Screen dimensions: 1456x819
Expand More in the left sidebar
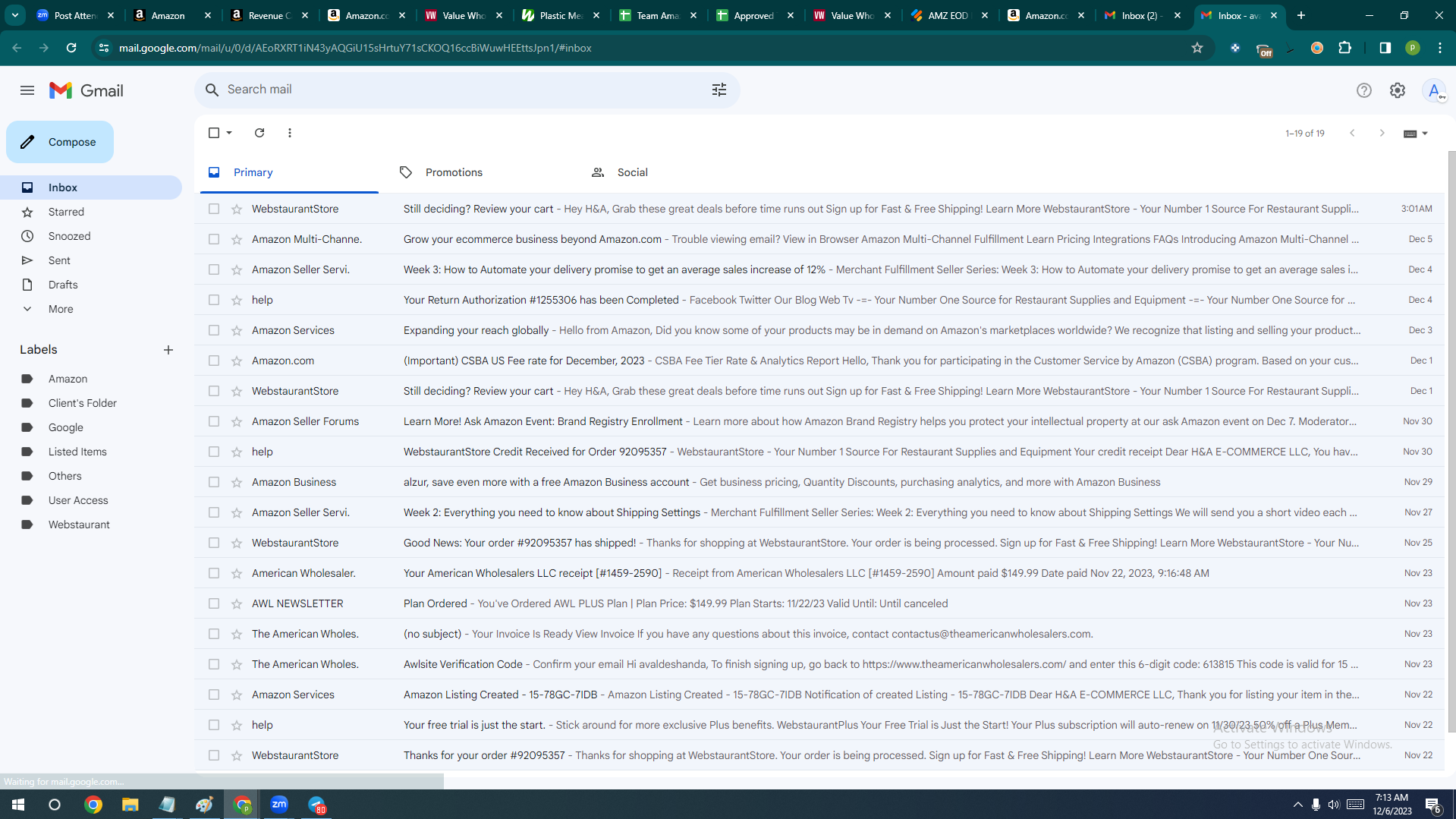pyautogui.click(x=61, y=309)
